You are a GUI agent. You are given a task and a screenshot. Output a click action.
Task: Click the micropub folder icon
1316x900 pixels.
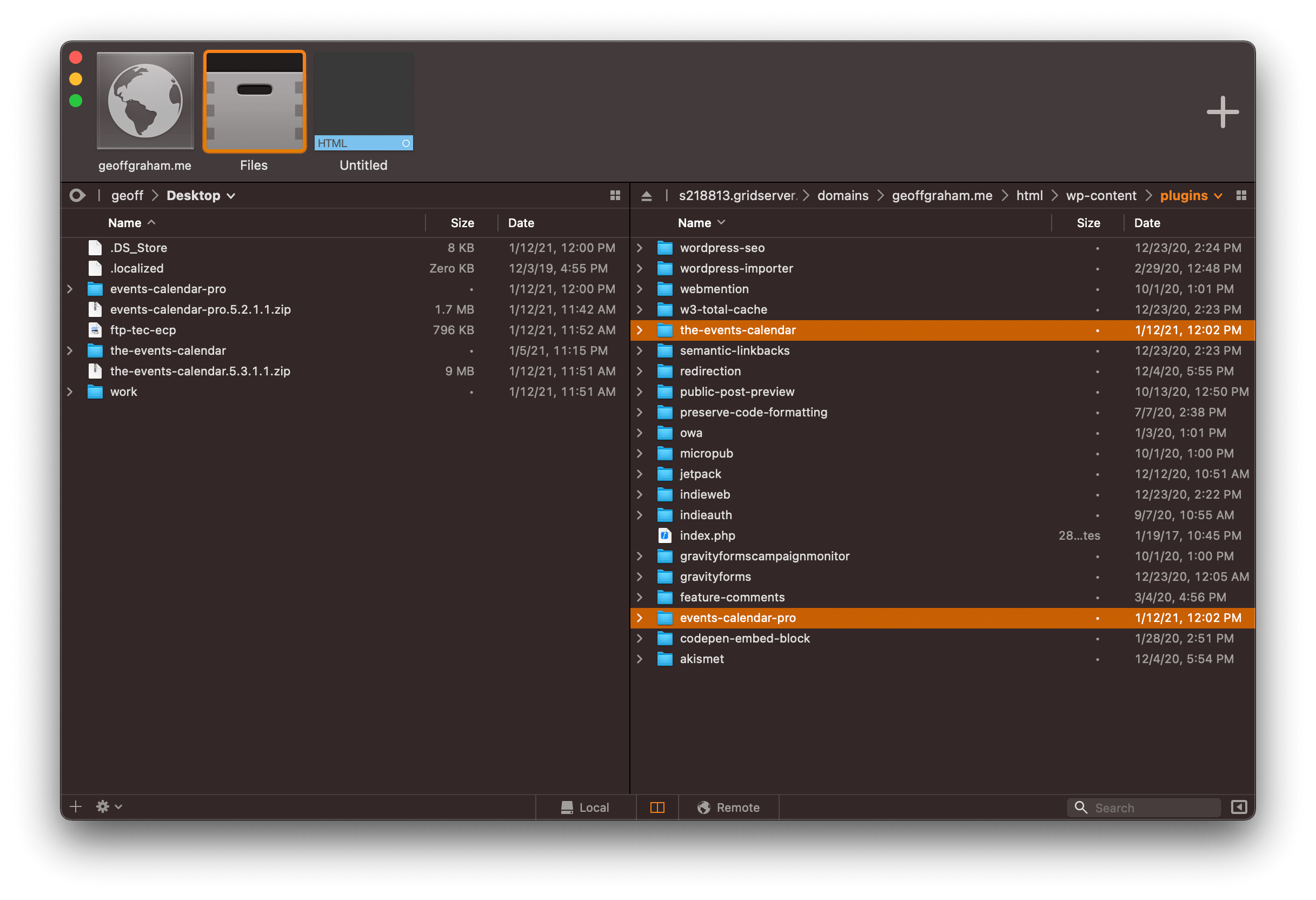click(x=665, y=454)
